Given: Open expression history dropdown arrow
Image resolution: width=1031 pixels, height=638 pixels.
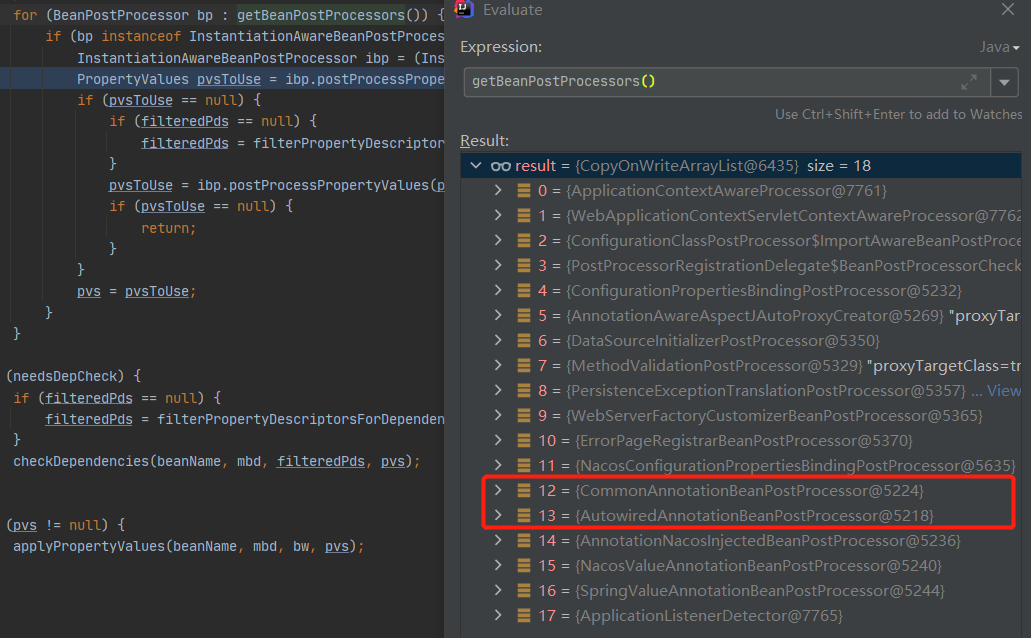Looking at the screenshot, I should 1004,82.
